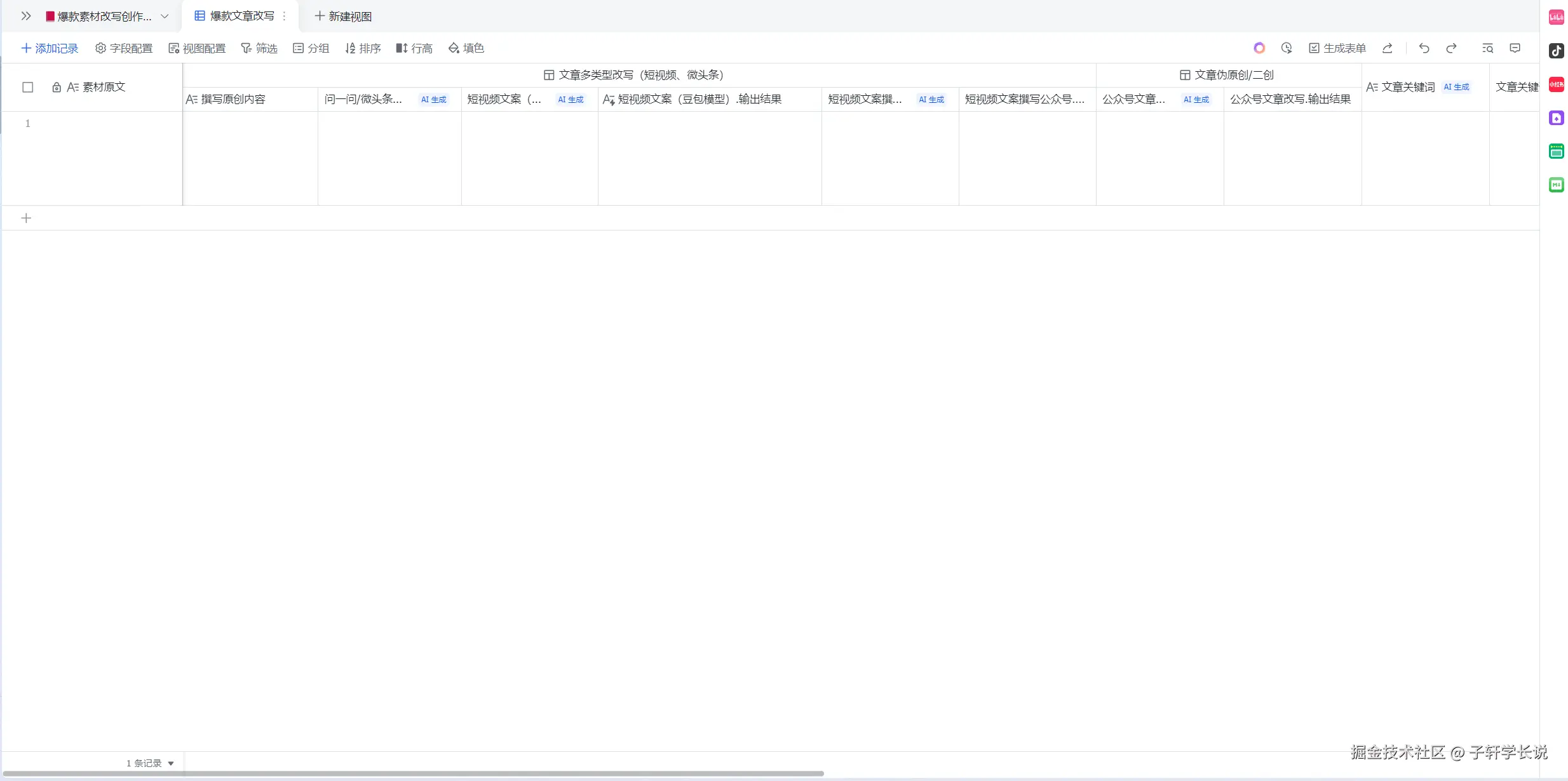The image size is (1568, 781).
Task: Click the colorful AI assistant ring icon
Action: pos(1259,48)
